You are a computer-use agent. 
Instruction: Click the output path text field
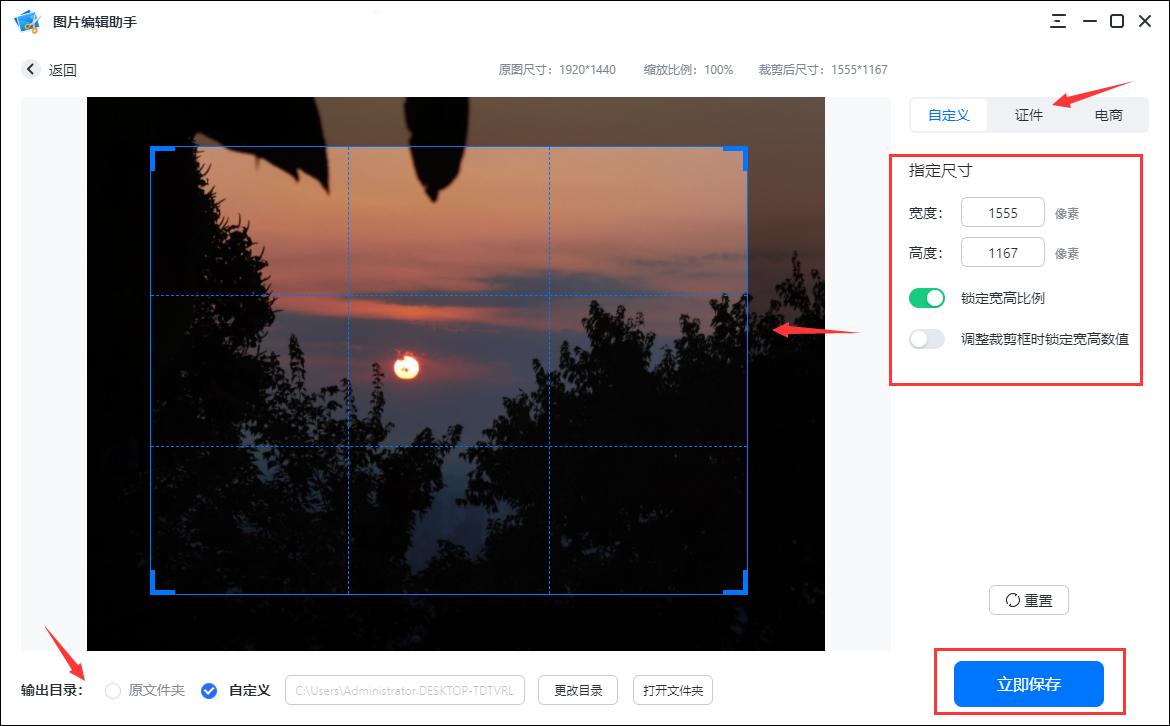tap(405, 690)
